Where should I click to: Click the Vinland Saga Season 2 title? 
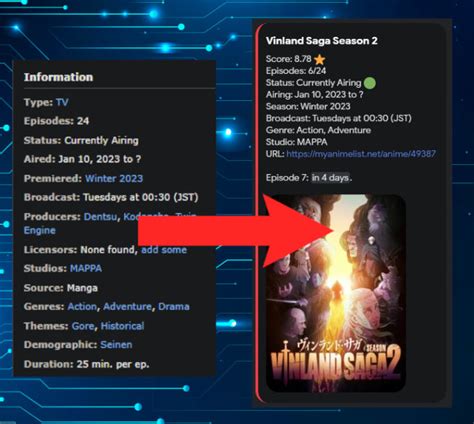[x=322, y=41]
